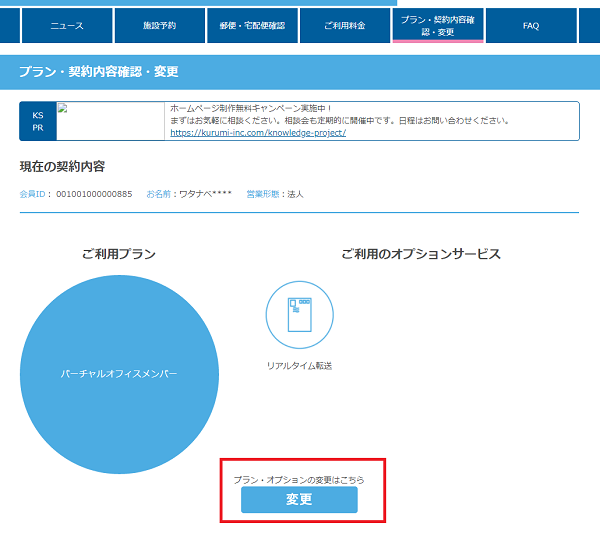
Task: Open the FAQ tab
Action: [531, 25]
